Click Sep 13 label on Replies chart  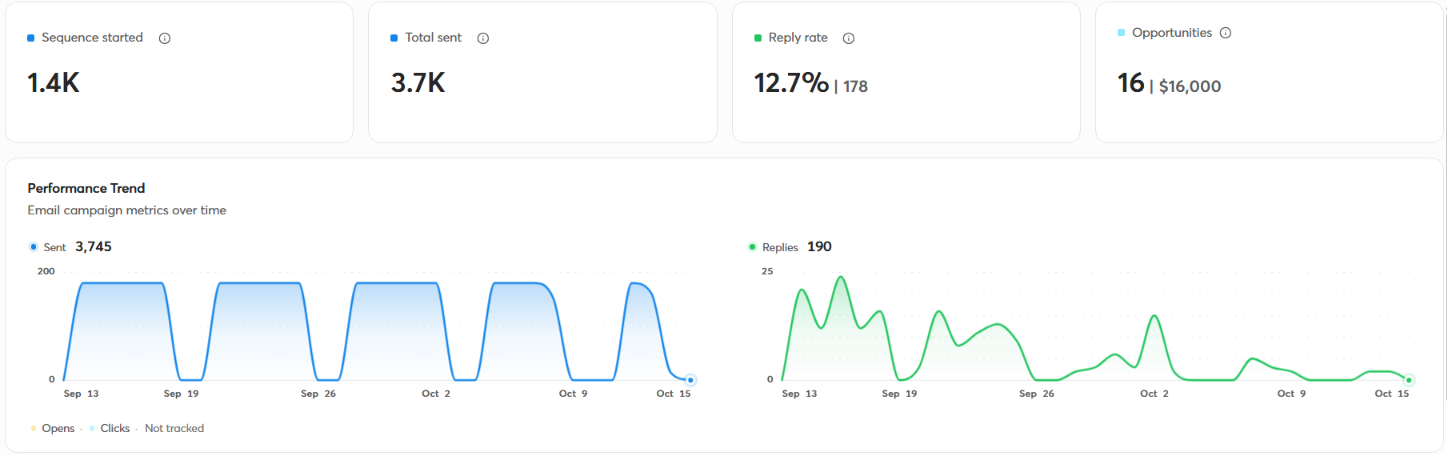tap(798, 394)
